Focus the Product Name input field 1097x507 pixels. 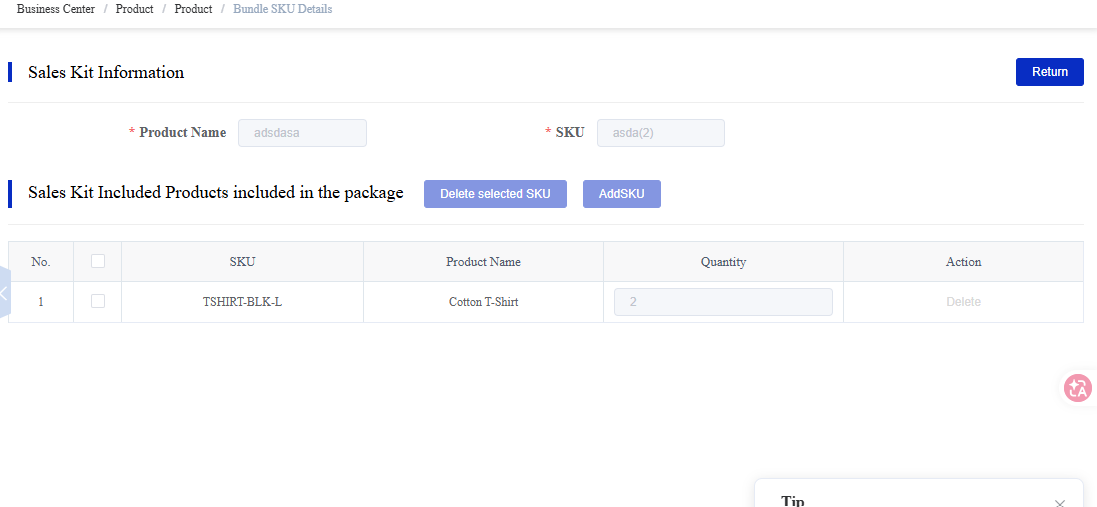(302, 133)
